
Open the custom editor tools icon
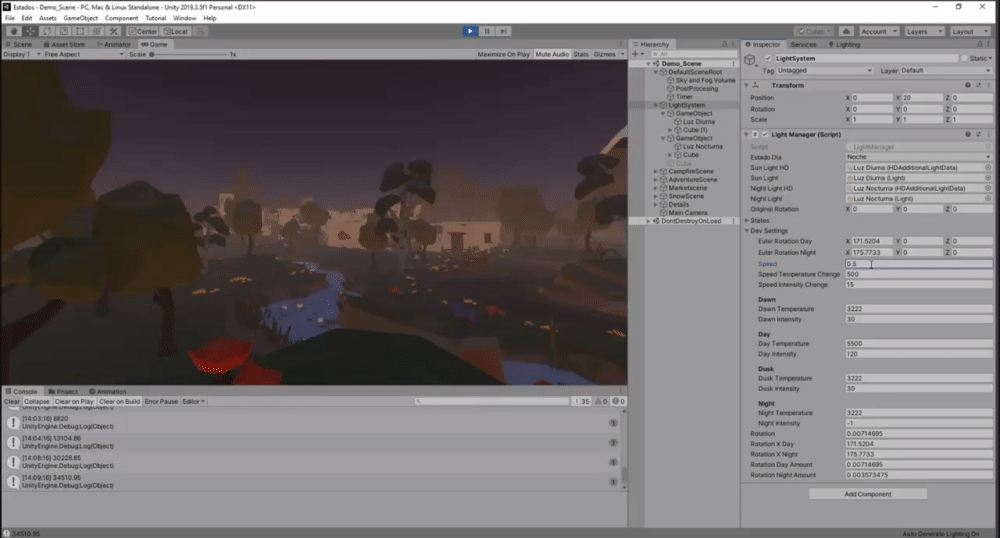pos(114,31)
